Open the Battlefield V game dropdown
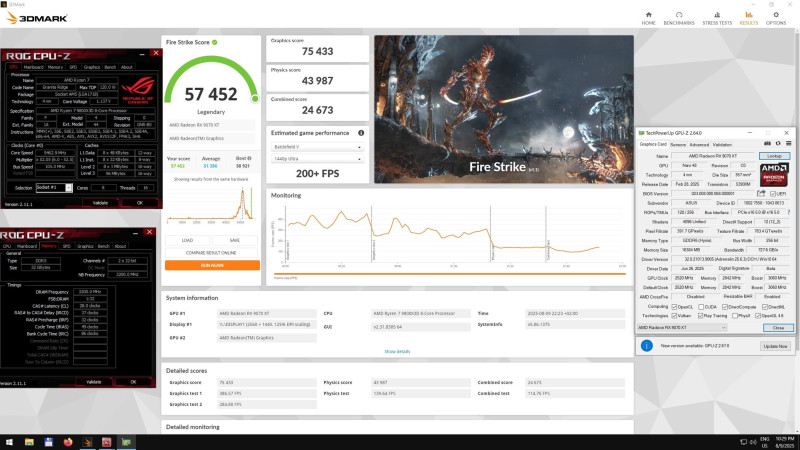 coord(317,147)
